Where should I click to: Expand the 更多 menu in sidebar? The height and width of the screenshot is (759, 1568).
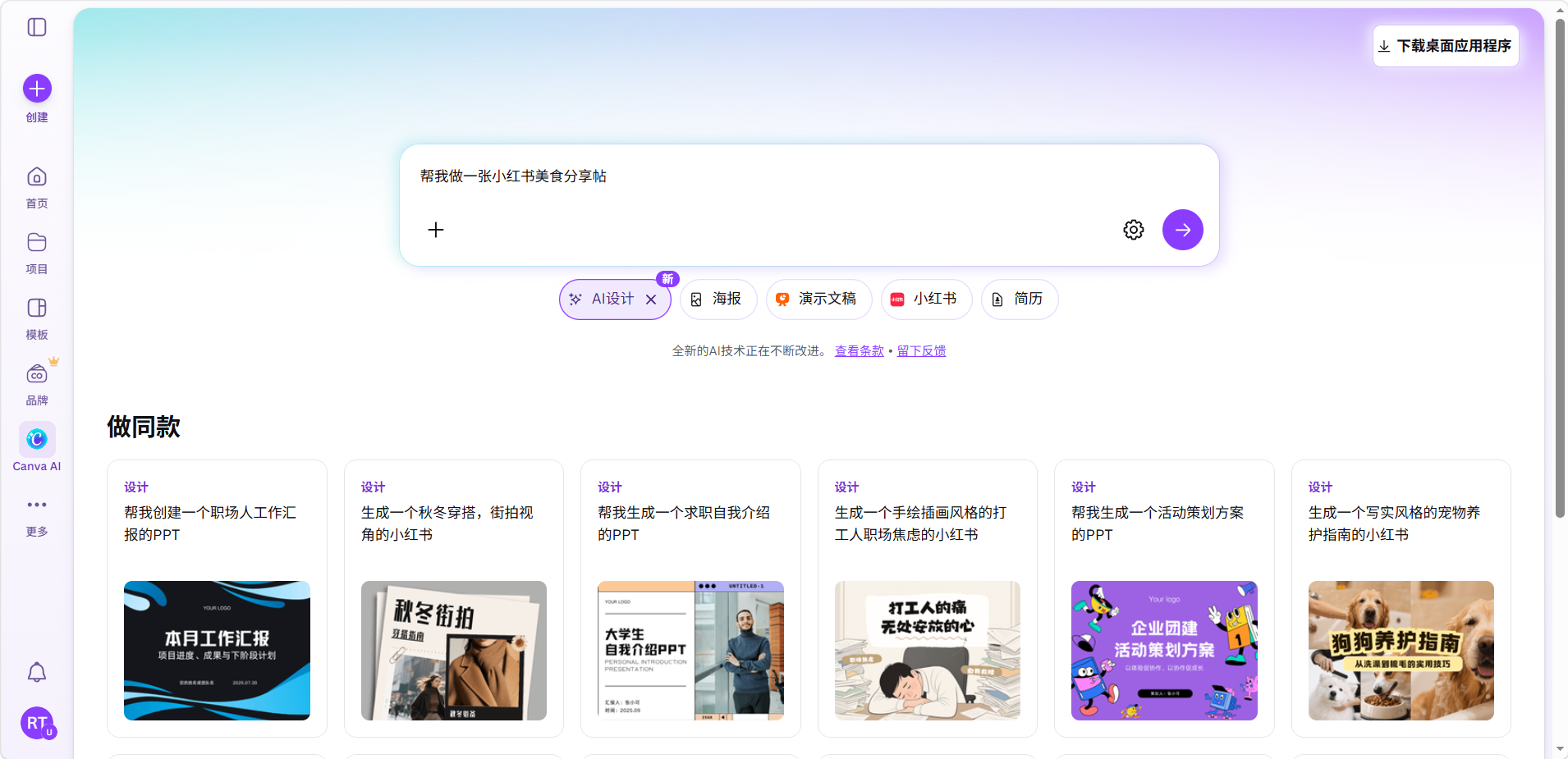click(x=37, y=505)
